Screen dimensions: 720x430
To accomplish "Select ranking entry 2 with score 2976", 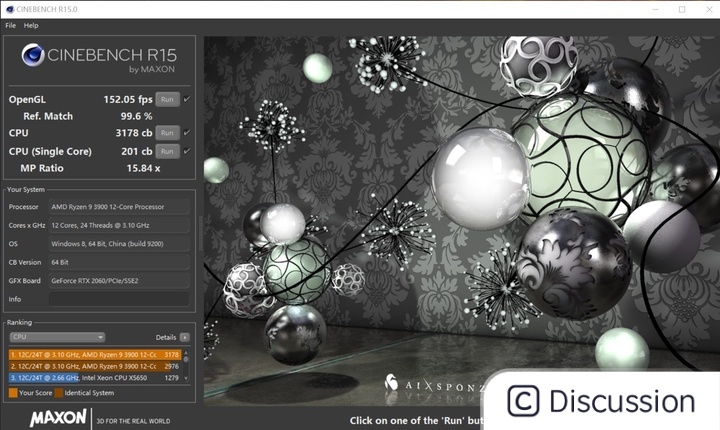I will coord(95,366).
